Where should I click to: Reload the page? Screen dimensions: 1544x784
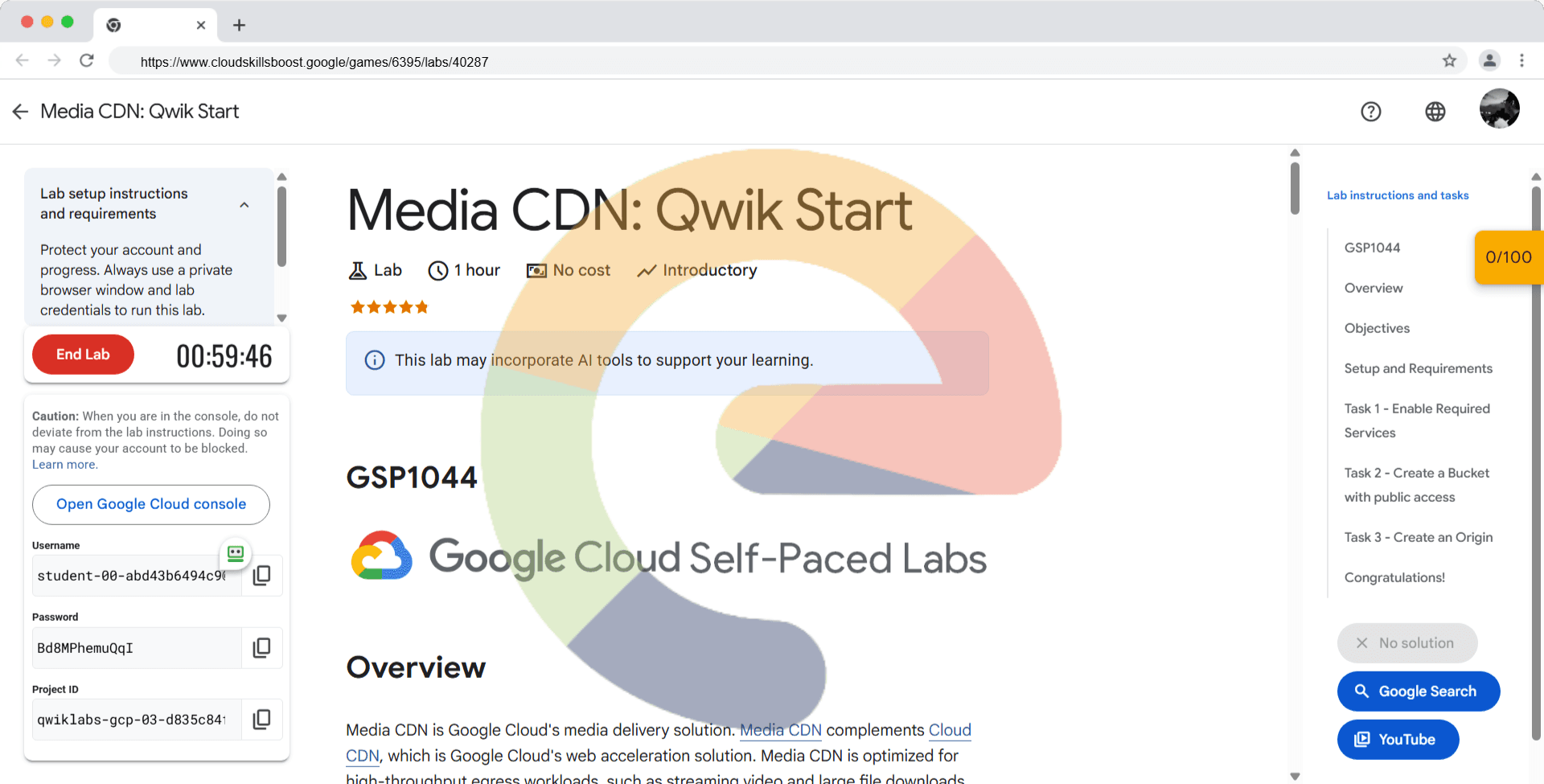coord(87,60)
